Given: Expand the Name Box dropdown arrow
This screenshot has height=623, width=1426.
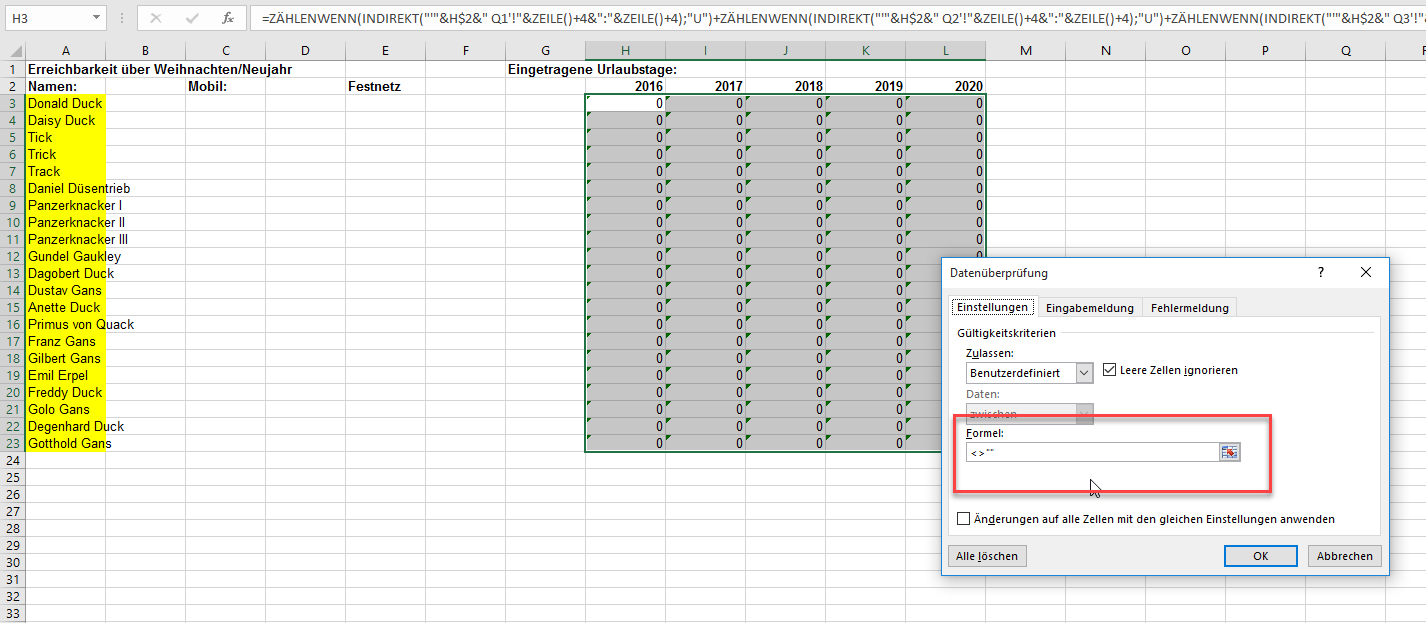Looking at the screenshot, I should point(96,18).
